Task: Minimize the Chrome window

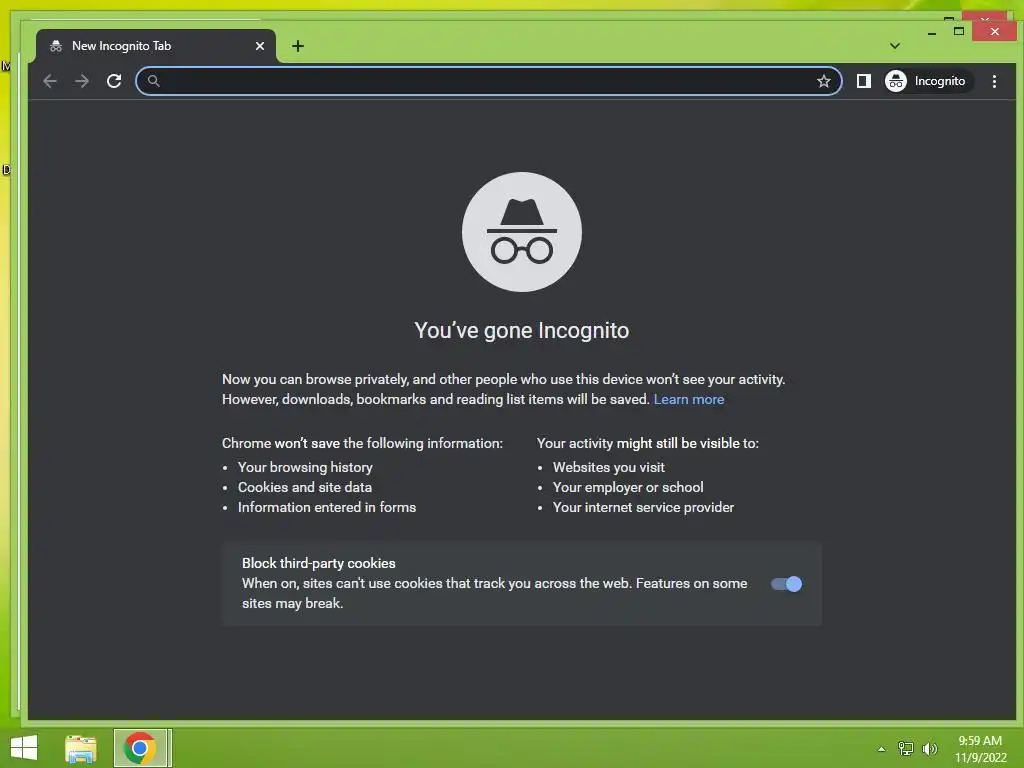Action: click(932, 32)
